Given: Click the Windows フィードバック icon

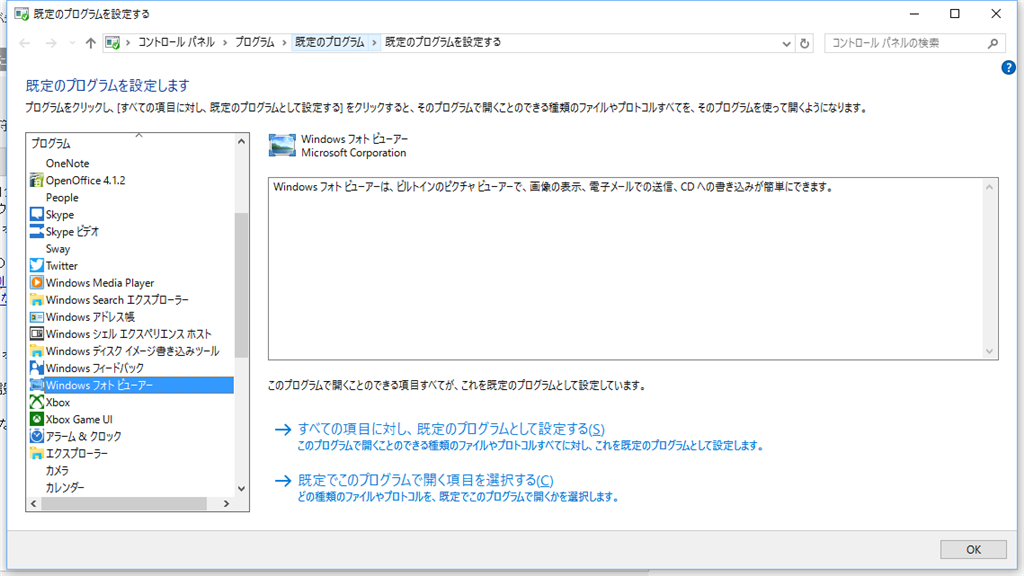Looking at the screenshot, I should click(x=37, y=368).
